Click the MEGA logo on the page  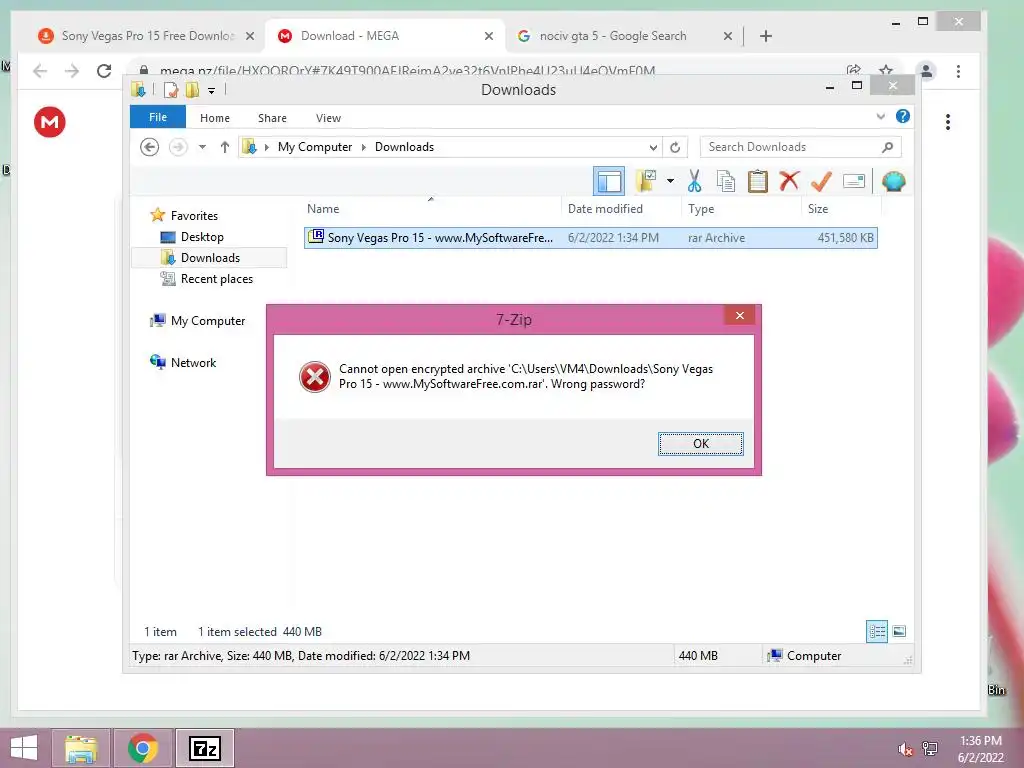pos(50,122)
